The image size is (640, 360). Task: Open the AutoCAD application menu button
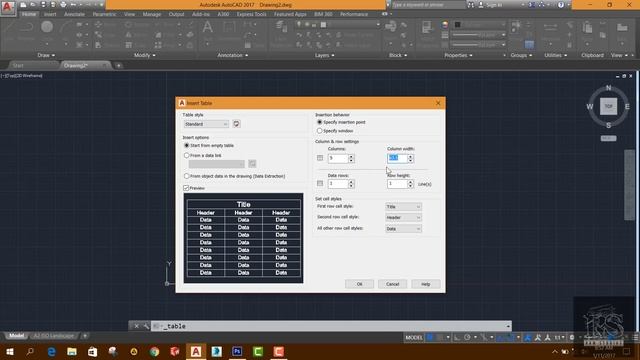(x=8, y=8)
